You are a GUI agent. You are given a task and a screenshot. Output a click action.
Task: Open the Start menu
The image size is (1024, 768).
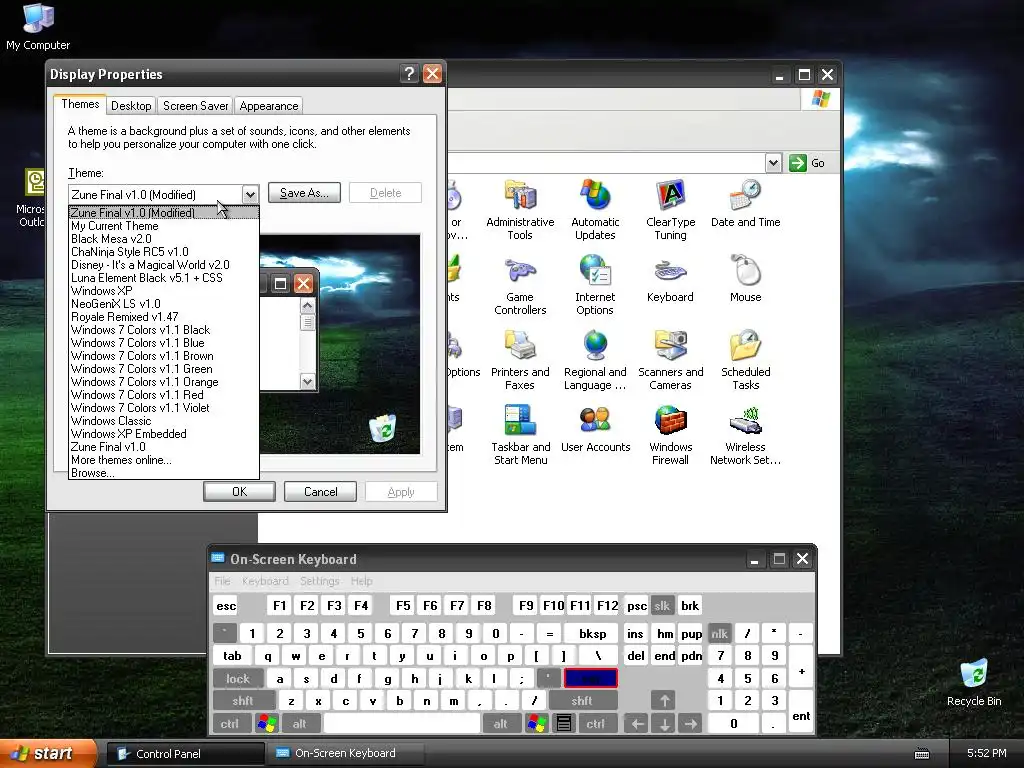tap(47, 754)
